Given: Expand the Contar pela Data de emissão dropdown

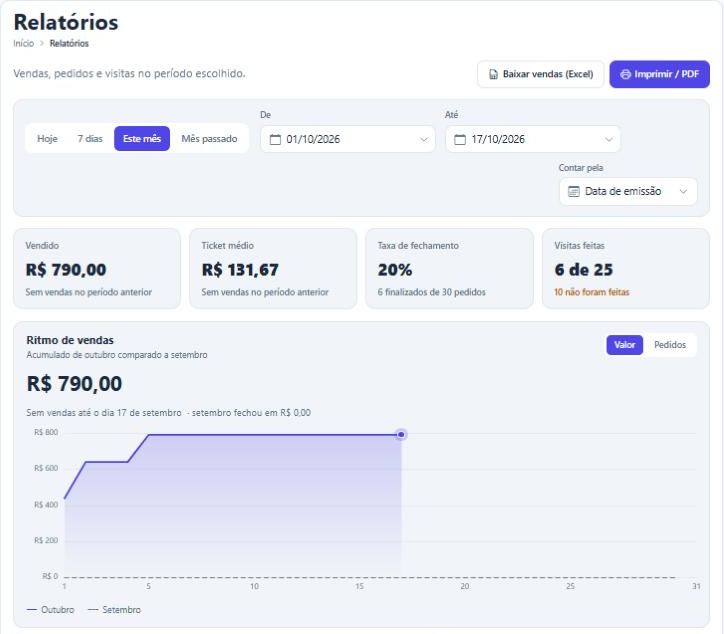Looking at the screenshot, I should coord(628,192).
